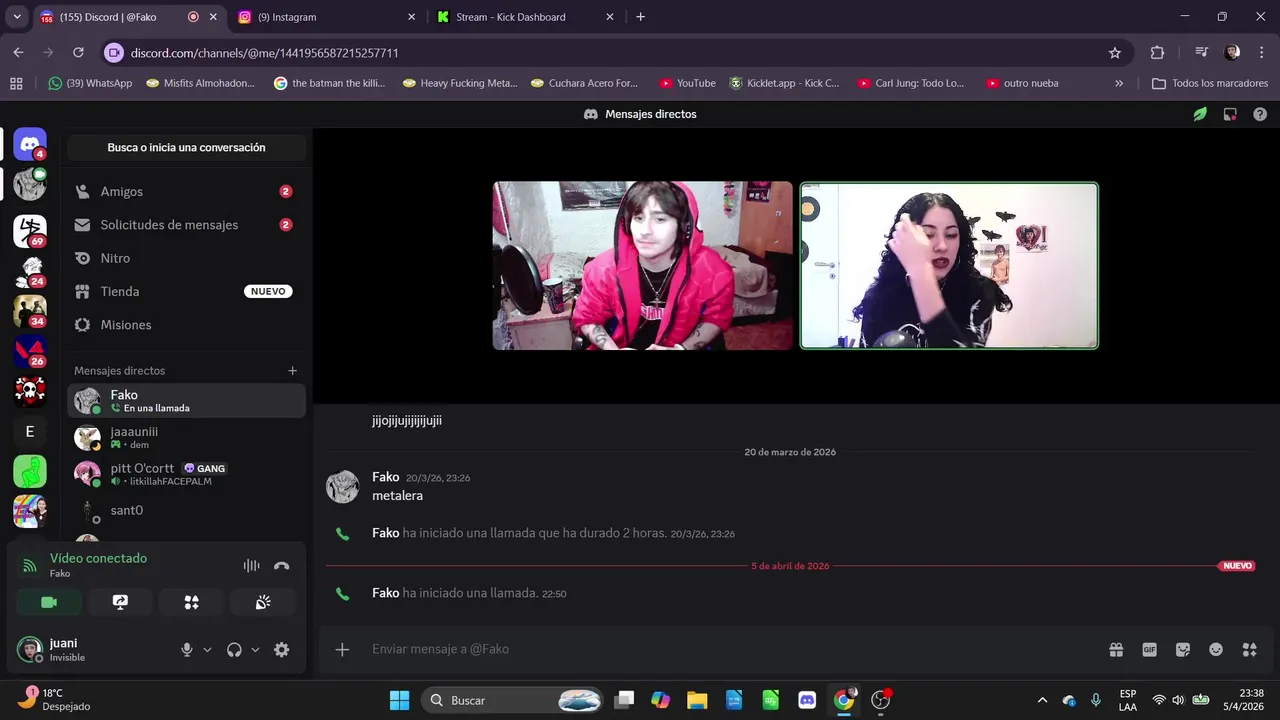Image resolution: width=1280 pixels, height=720 pixels.
Task: Open Windows Start menu
Action: pos(399,700)
